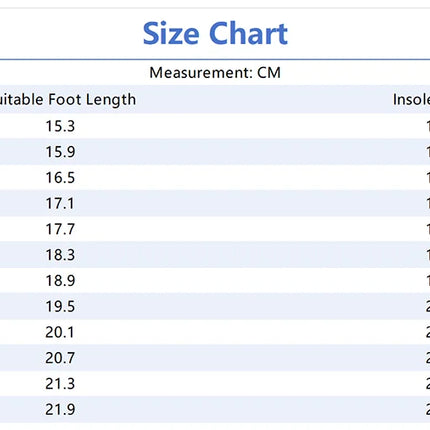The width and height of the screenshot is (430, 430).
Task: Click the word Chart in the title
Action: [x=248, y=33]
